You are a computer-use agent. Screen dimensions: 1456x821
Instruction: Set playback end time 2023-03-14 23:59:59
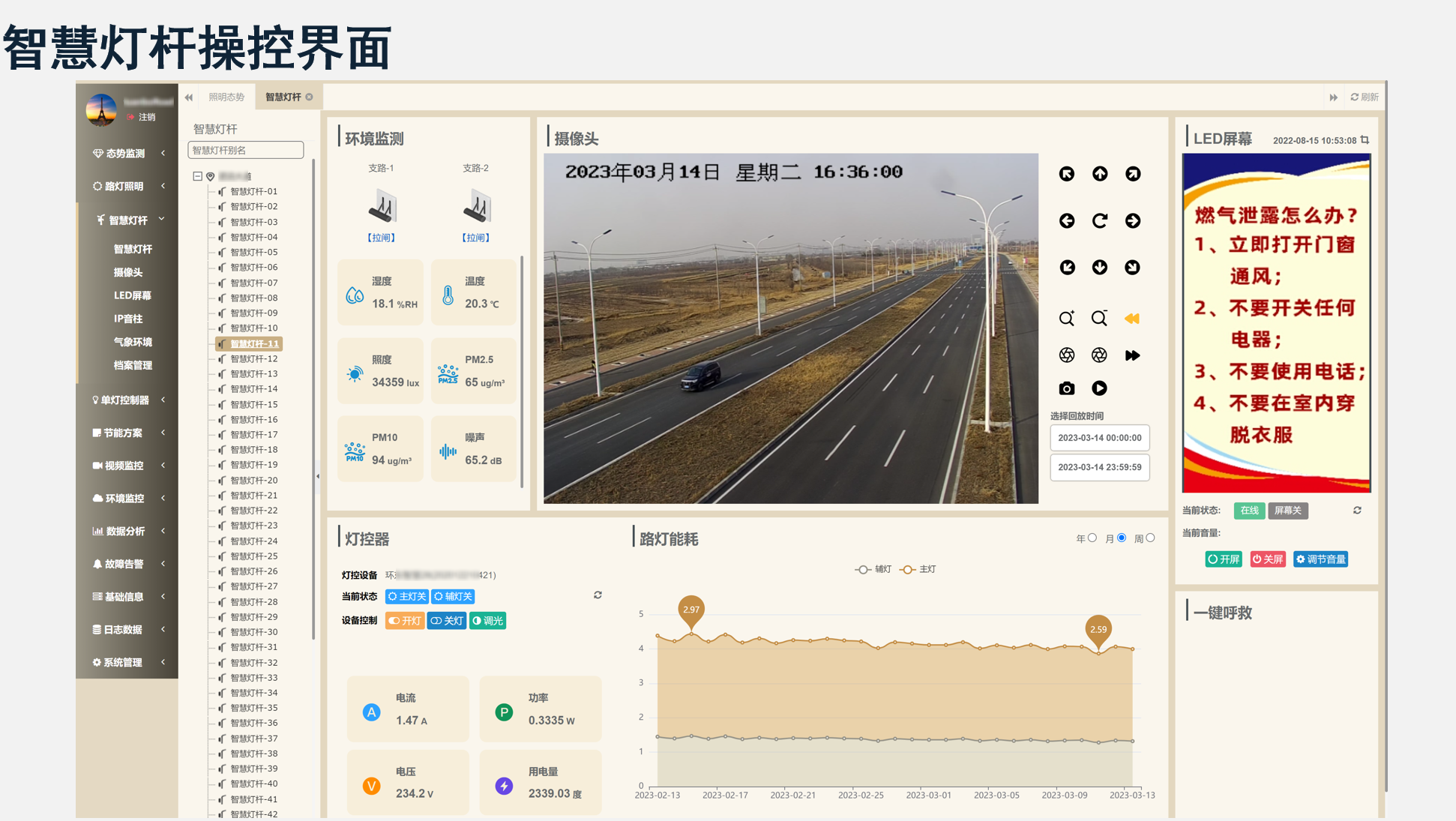(x=1100, y=467)
